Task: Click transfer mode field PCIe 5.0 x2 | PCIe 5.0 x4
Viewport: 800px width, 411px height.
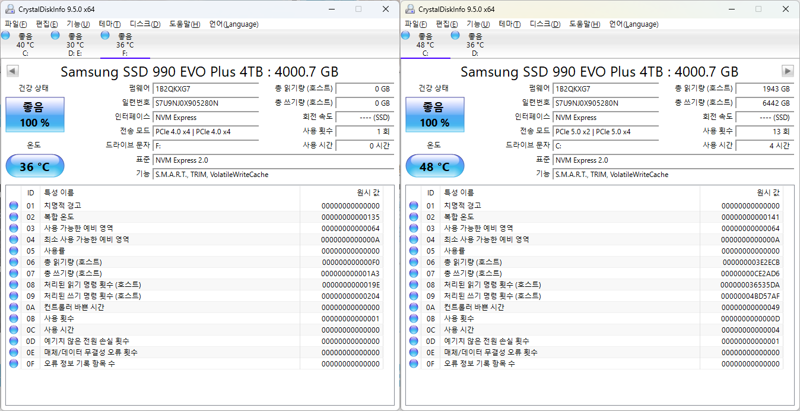Action: [x=606, y=132]
